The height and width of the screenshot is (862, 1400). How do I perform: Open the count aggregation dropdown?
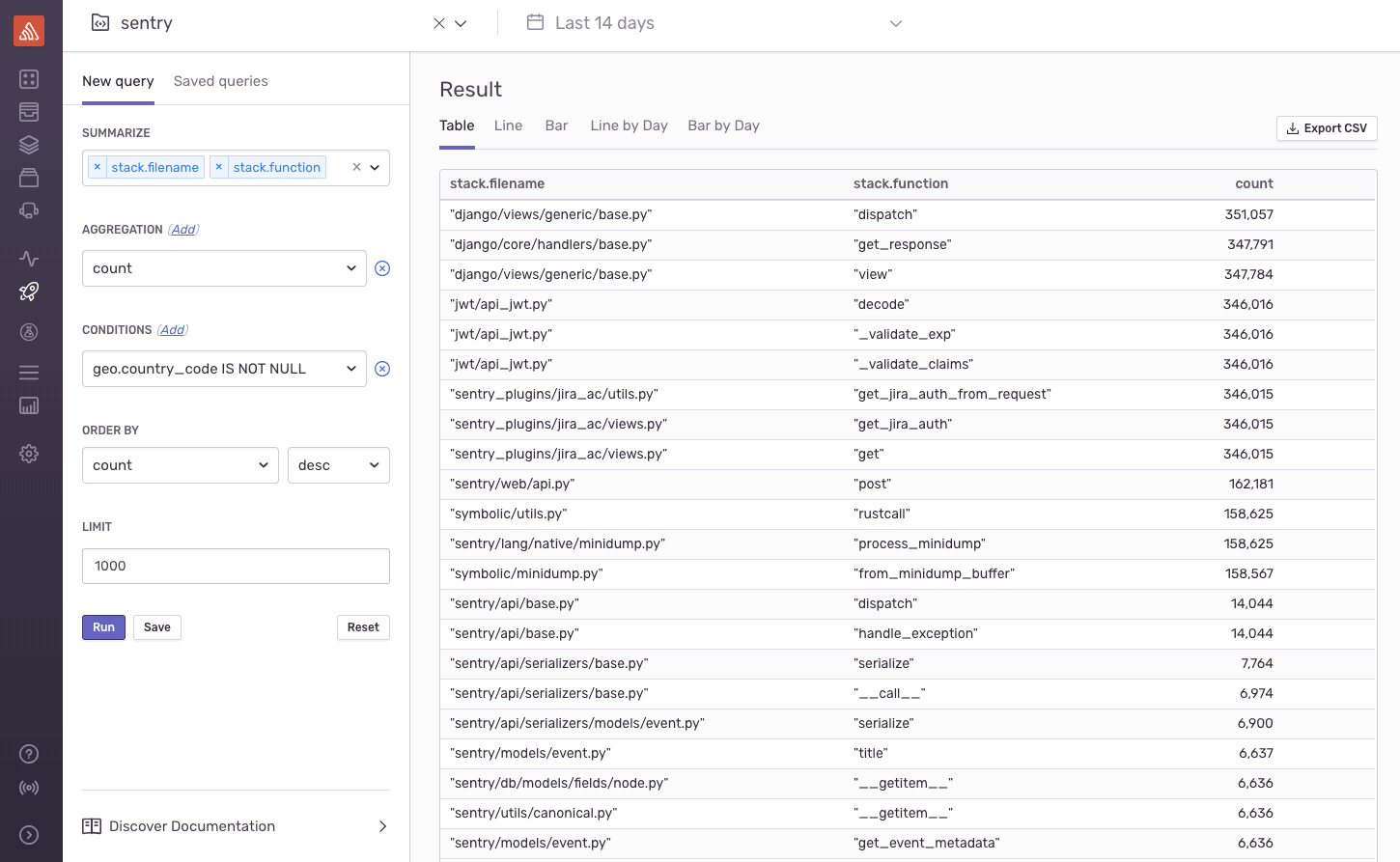(224, 268)
